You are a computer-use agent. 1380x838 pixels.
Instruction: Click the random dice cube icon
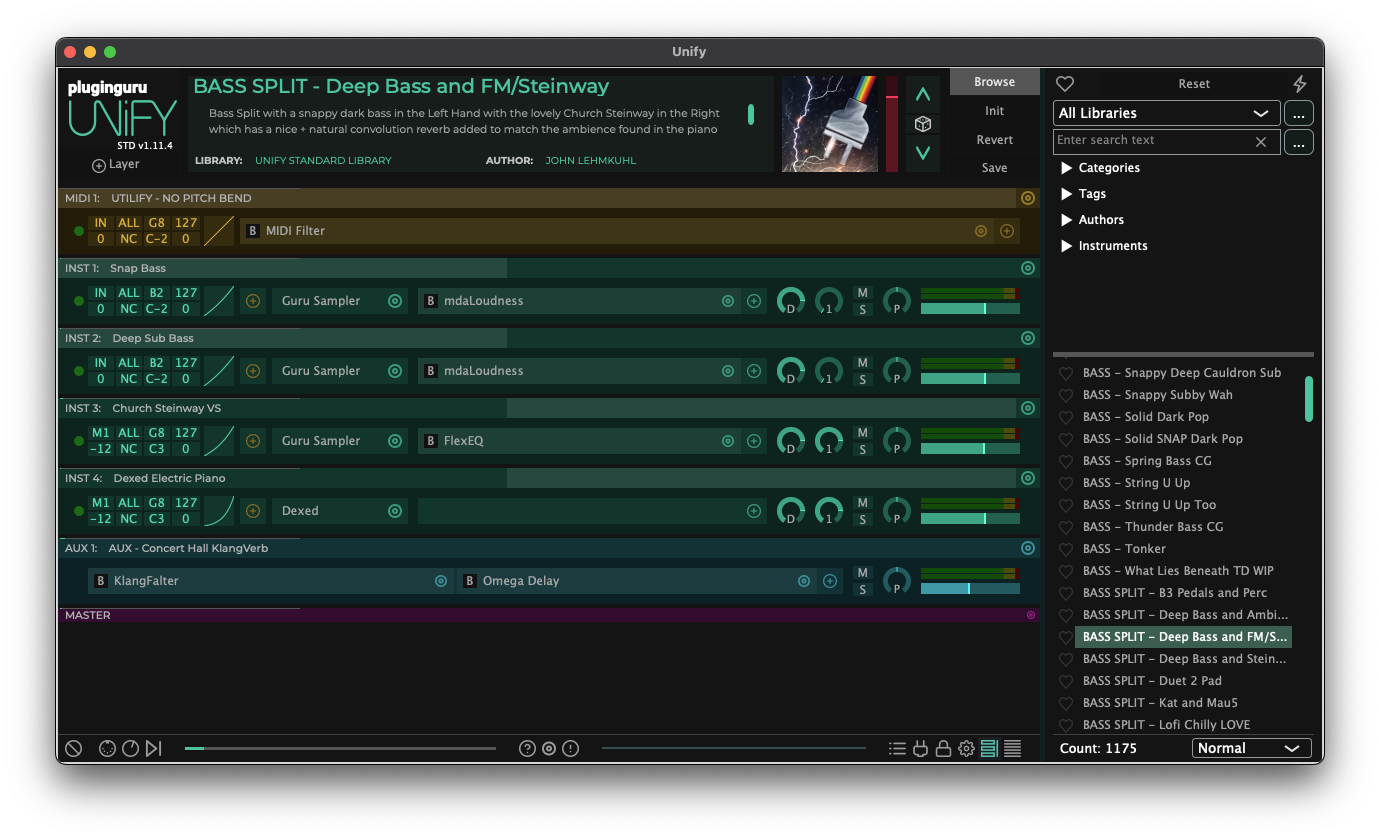(x=923, y=124)
